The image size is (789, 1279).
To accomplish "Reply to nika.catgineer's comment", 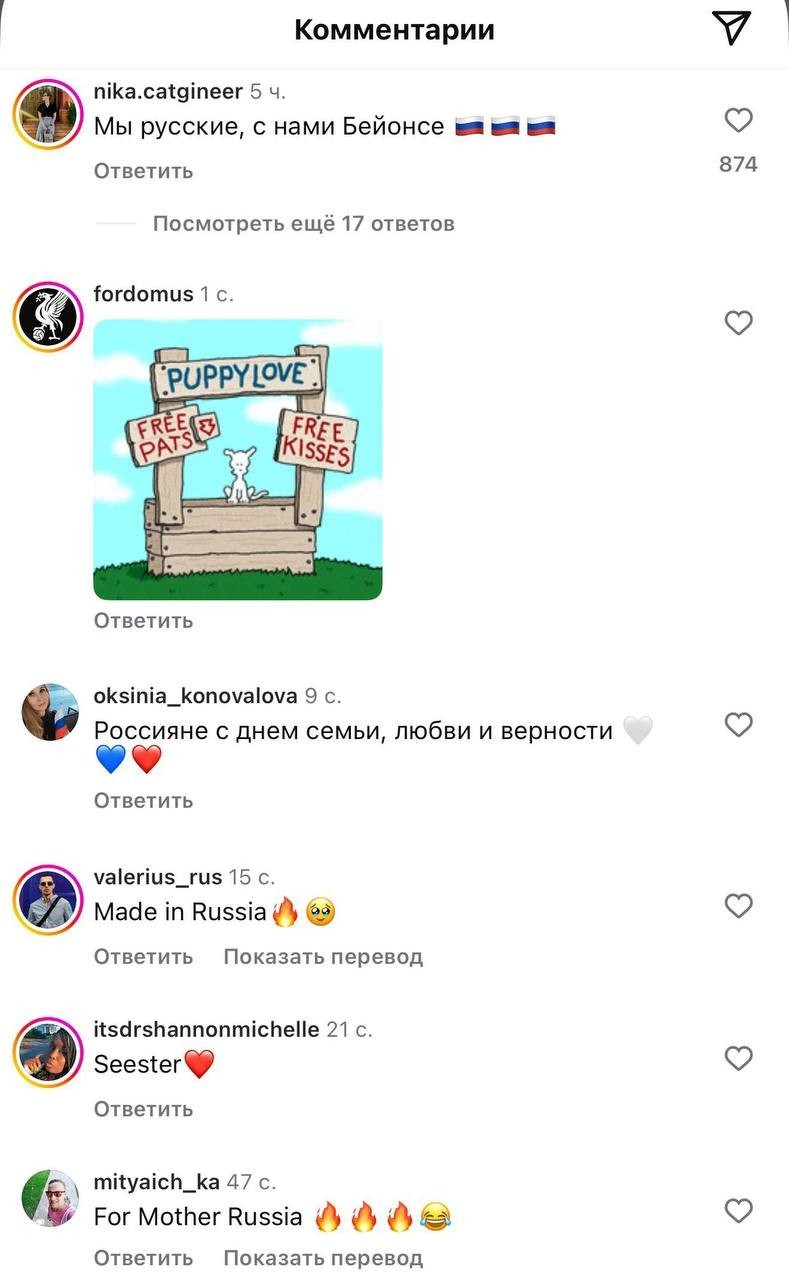I will click(143, 171).
